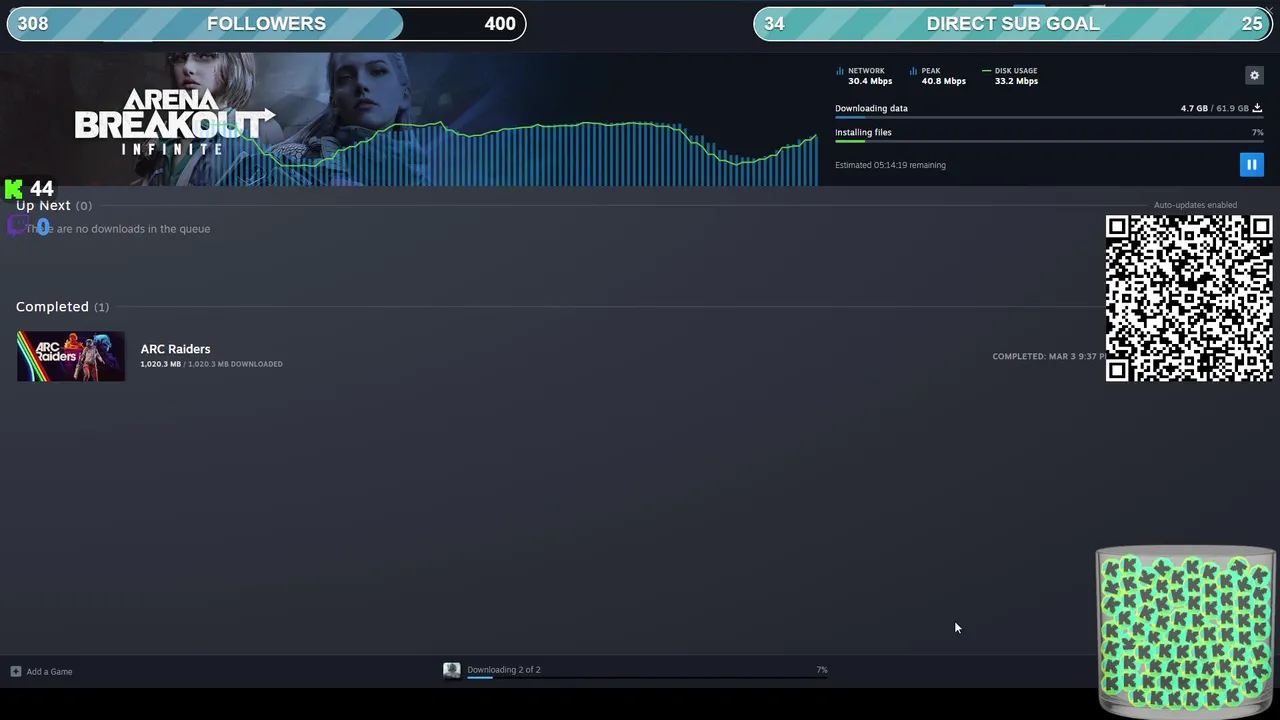
Task: Click the green disk usage line icon
Action: coord(986,71)
